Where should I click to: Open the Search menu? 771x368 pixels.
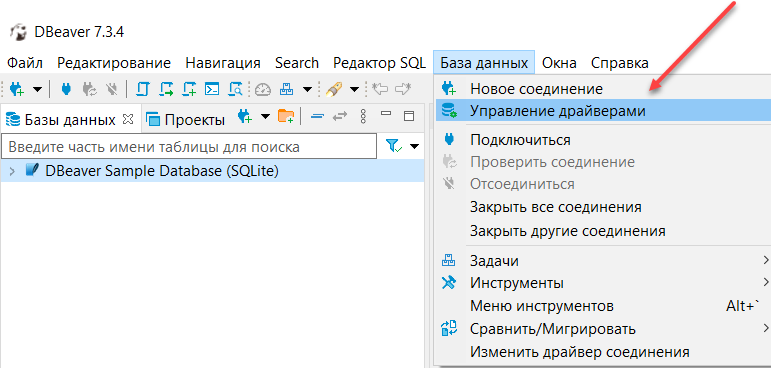[297, 63]
